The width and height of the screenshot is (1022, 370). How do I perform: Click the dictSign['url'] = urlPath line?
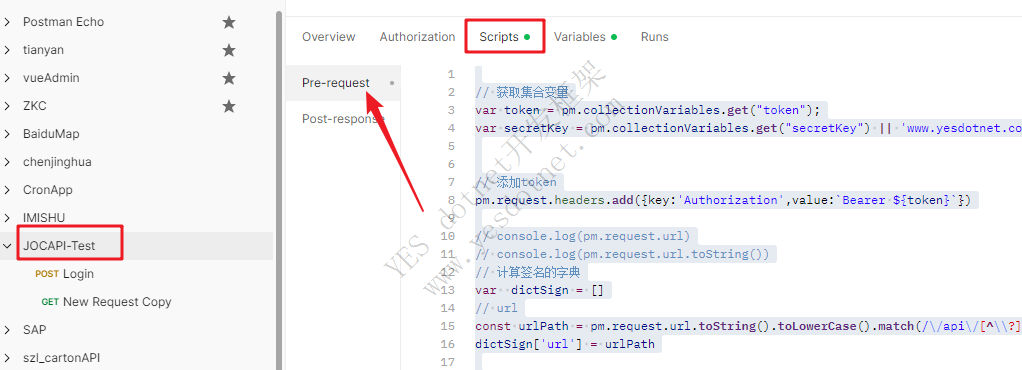point(564,344)
